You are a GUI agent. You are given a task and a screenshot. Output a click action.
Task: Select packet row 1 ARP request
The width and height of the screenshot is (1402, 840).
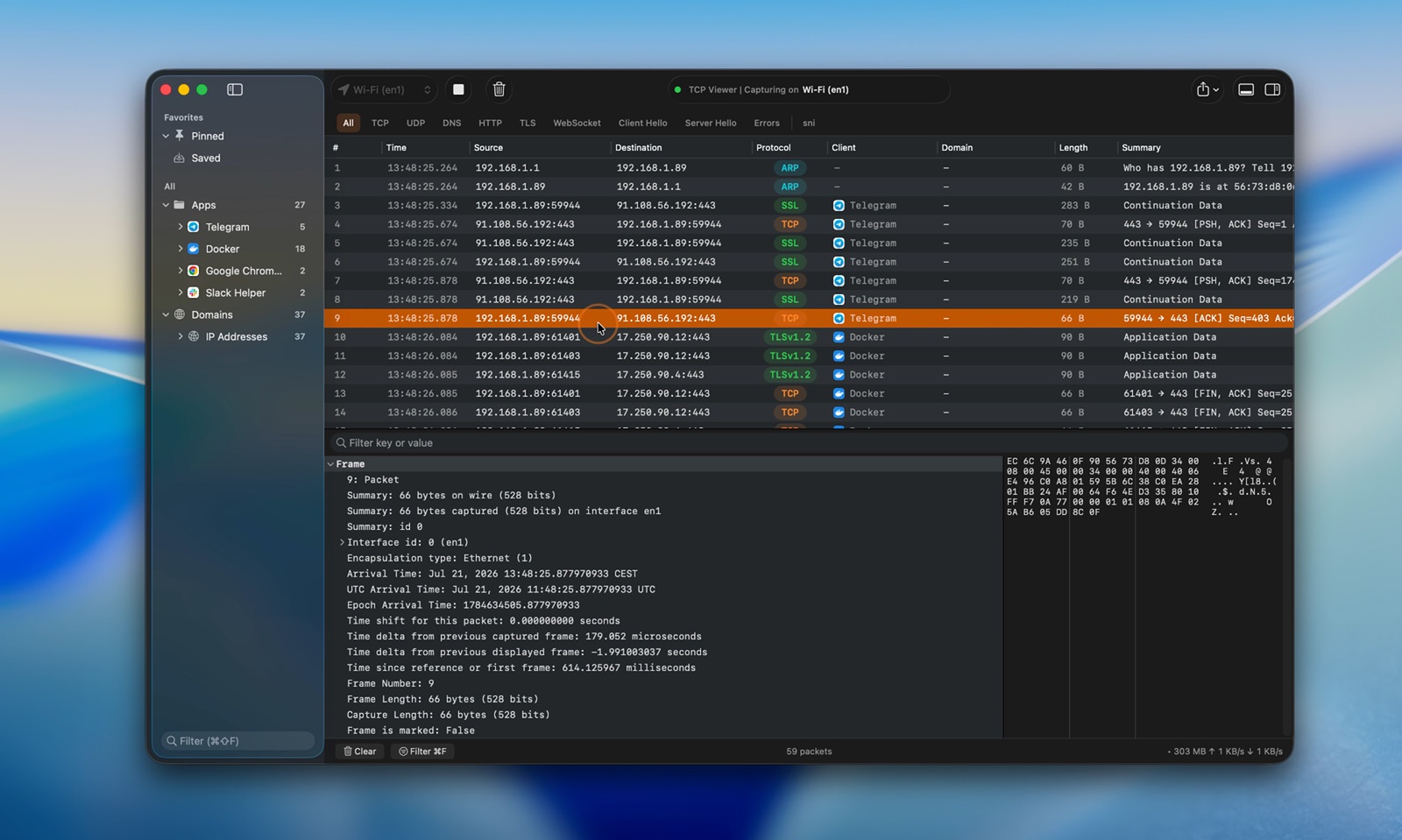(x=808, y=168)
